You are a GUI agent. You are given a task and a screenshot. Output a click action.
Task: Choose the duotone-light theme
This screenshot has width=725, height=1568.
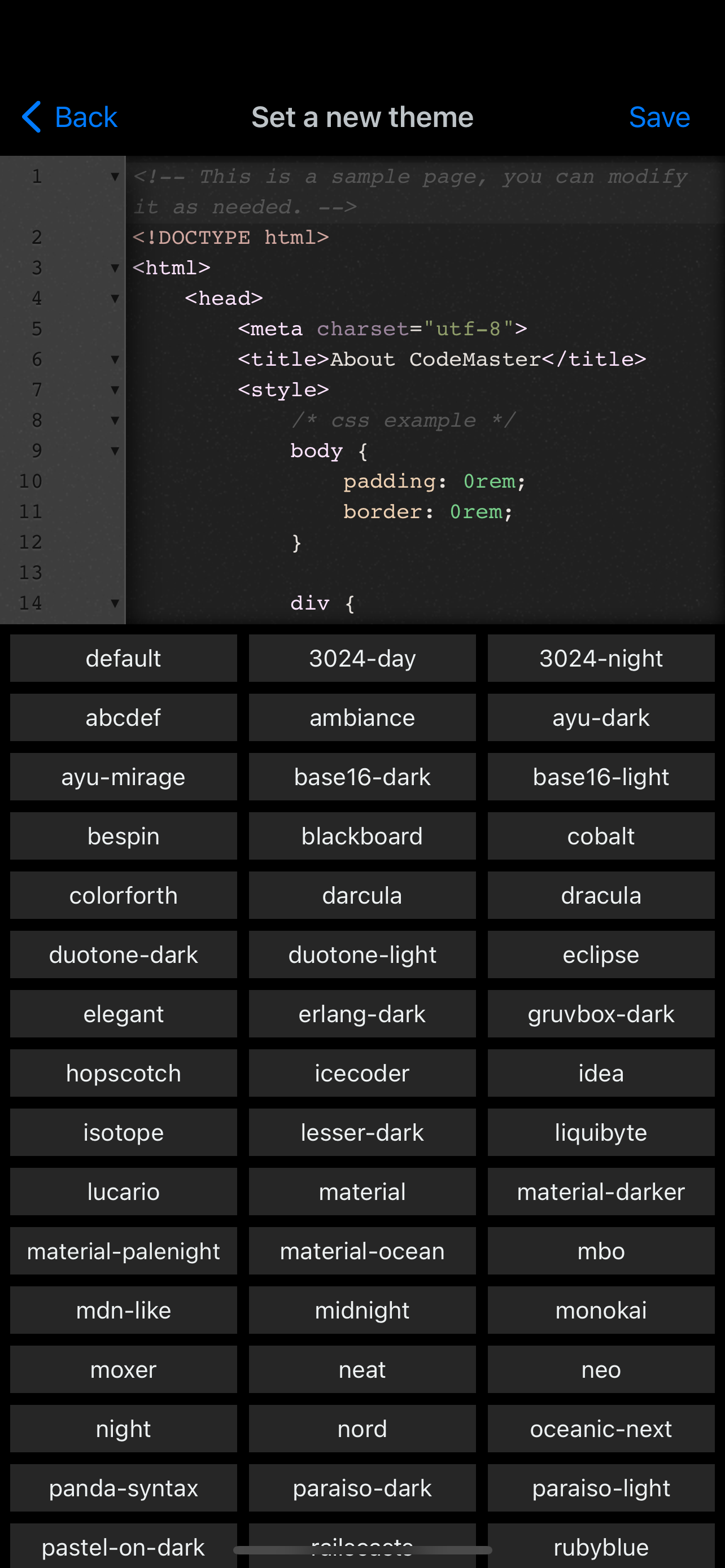(x=362, y=954)
